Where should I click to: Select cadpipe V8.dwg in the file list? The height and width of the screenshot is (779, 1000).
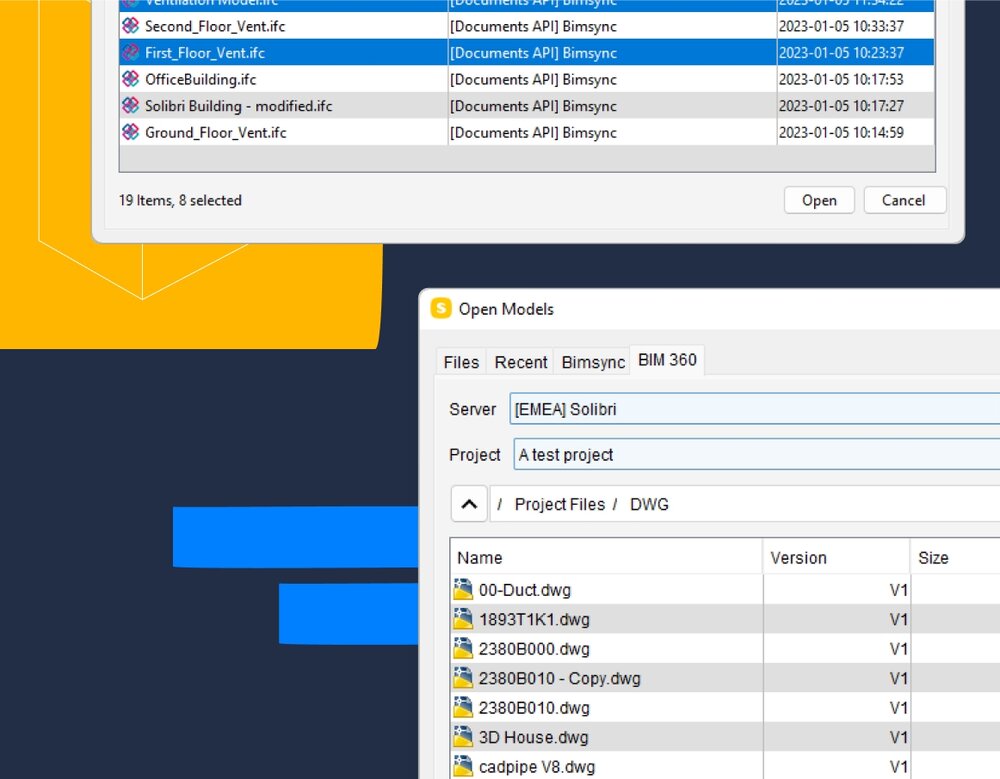click(725, 766)
